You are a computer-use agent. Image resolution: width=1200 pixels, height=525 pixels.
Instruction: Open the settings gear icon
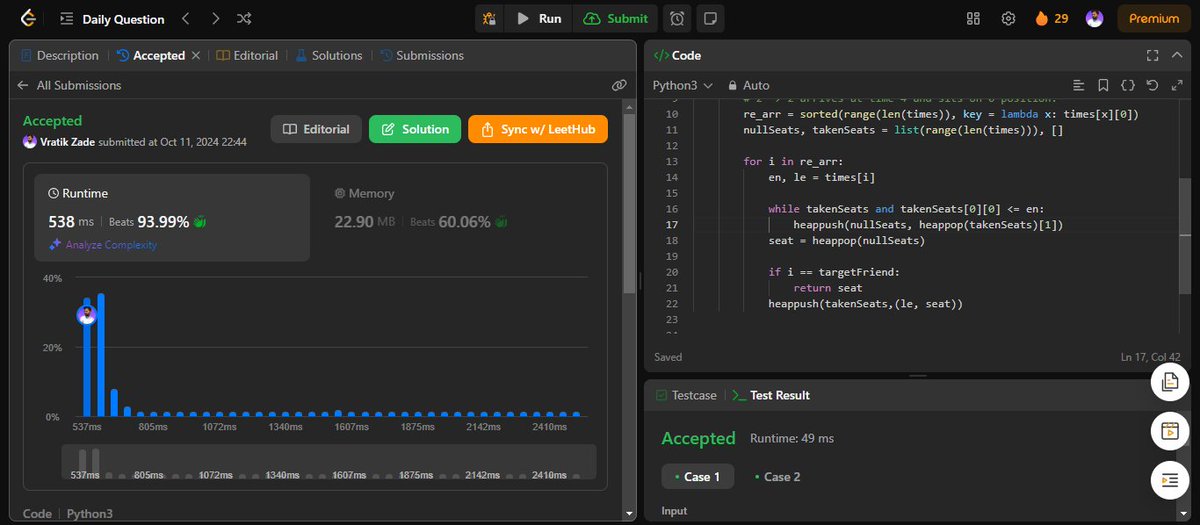(1008, 18)
